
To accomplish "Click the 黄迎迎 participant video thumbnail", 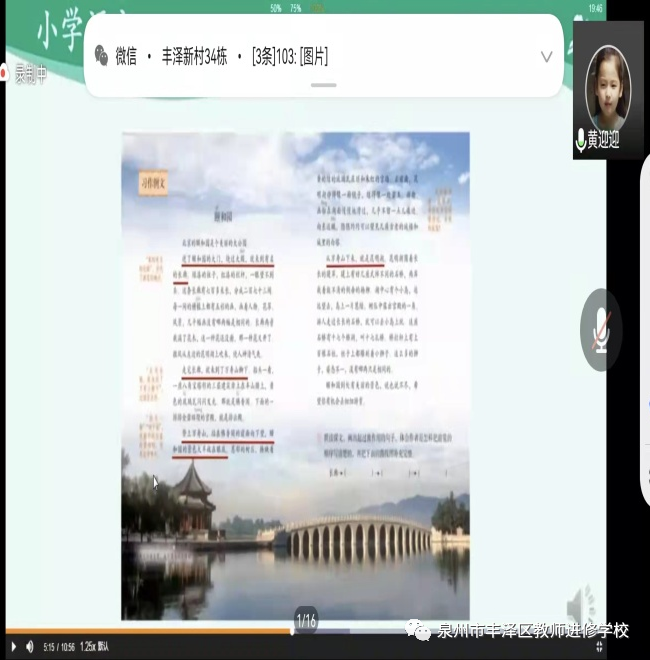I will (x=608, y=90).
